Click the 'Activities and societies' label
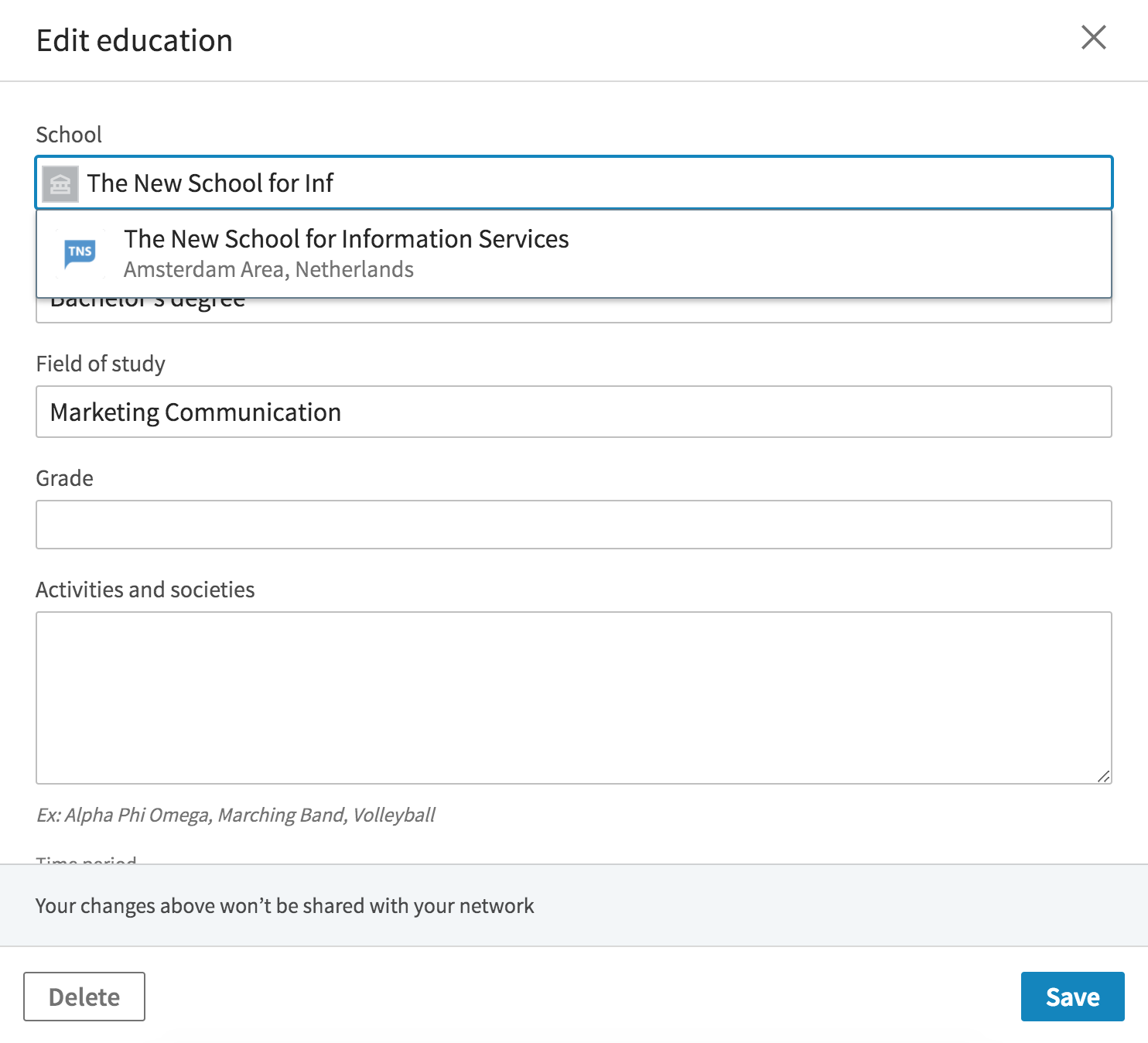1148x1043 pixels. click(x=145, y=590)
